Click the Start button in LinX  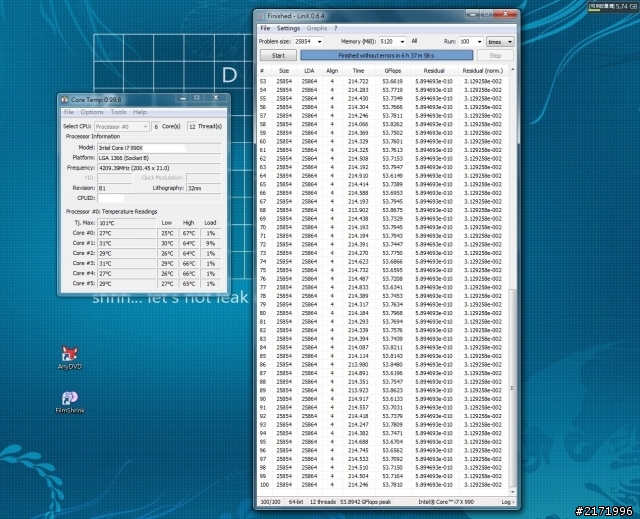(x=278, y=55)
